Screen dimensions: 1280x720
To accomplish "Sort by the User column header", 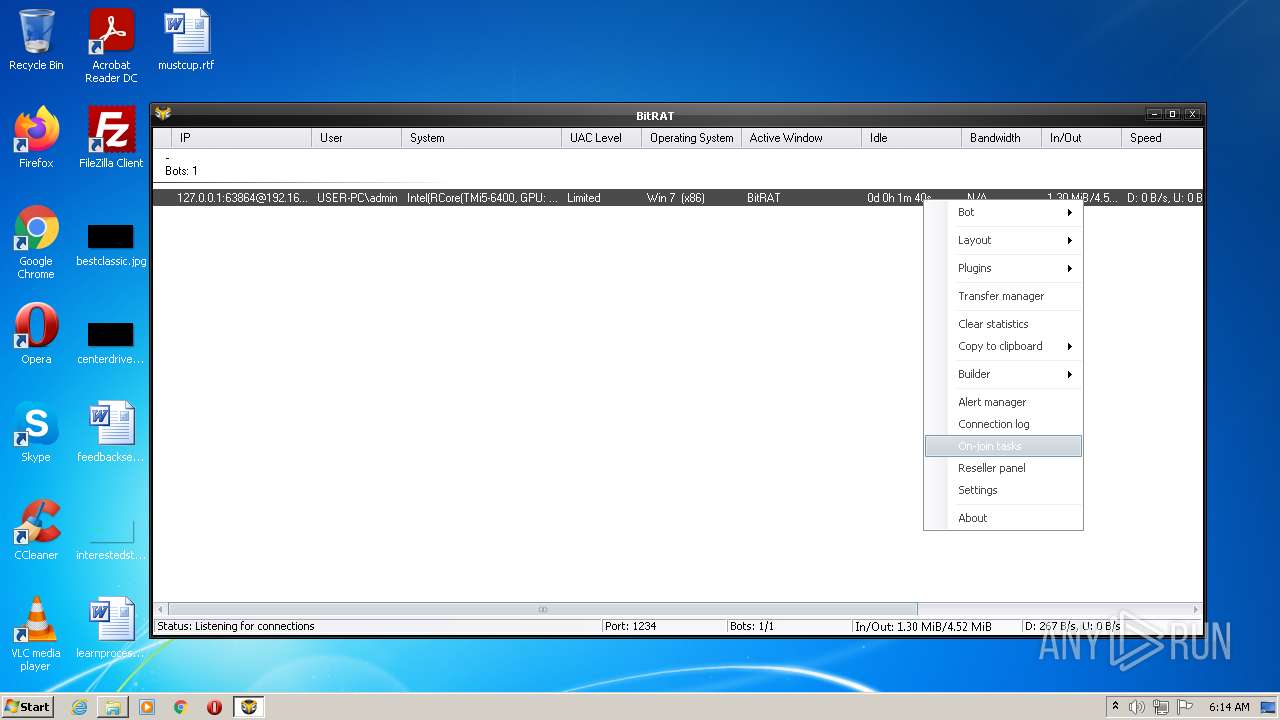I will (x=356, y=138).
